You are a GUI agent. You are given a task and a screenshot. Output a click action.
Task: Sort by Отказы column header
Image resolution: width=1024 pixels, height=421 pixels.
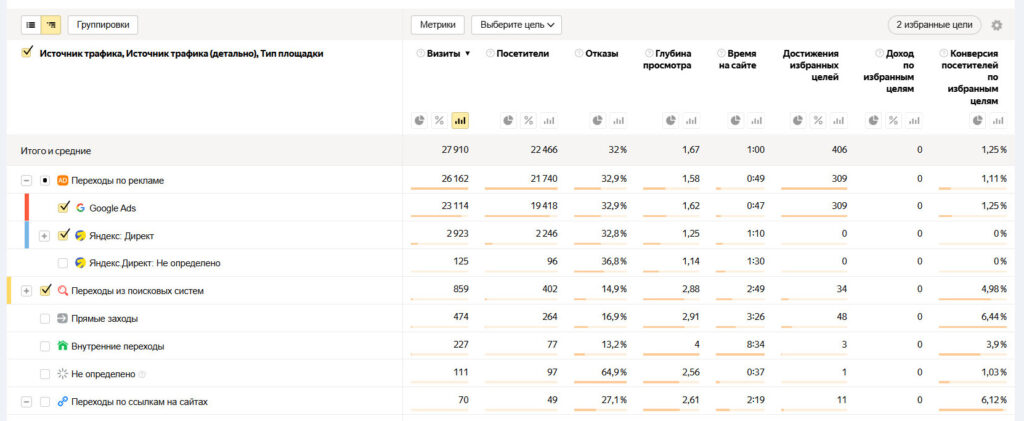601,54
